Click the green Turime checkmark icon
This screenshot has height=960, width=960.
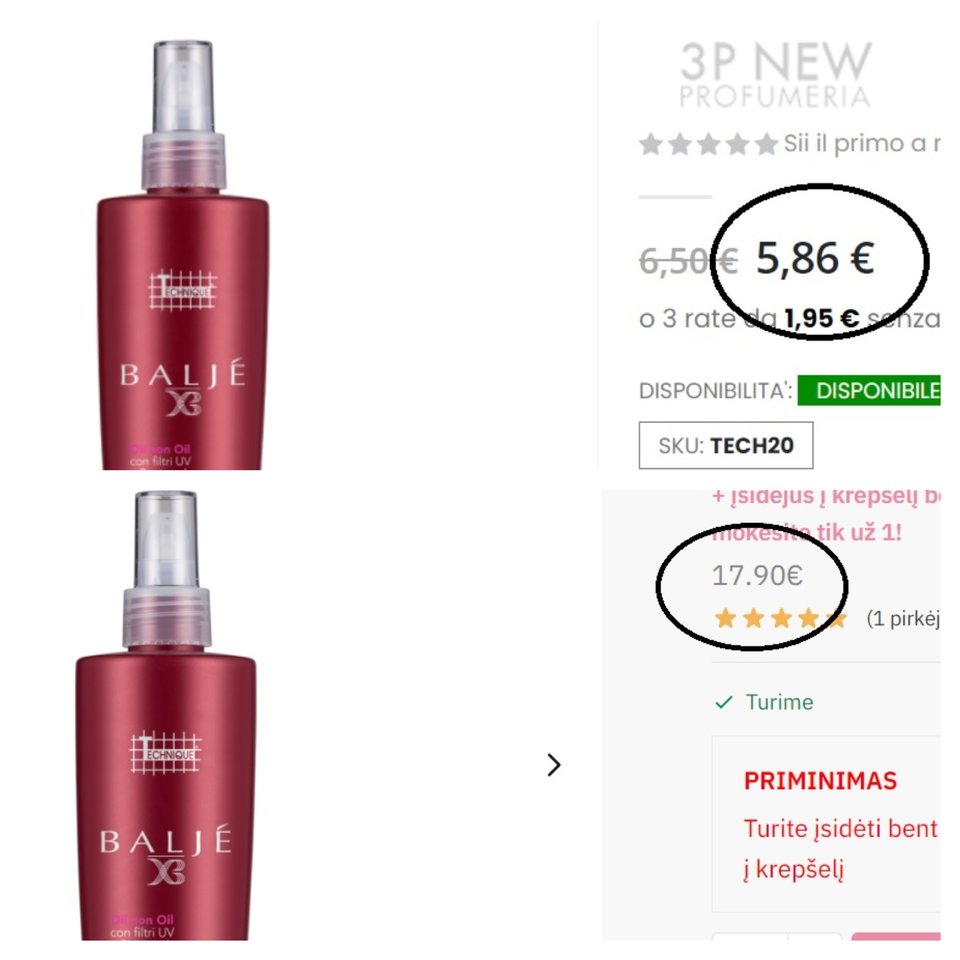(x=724, y=702)
